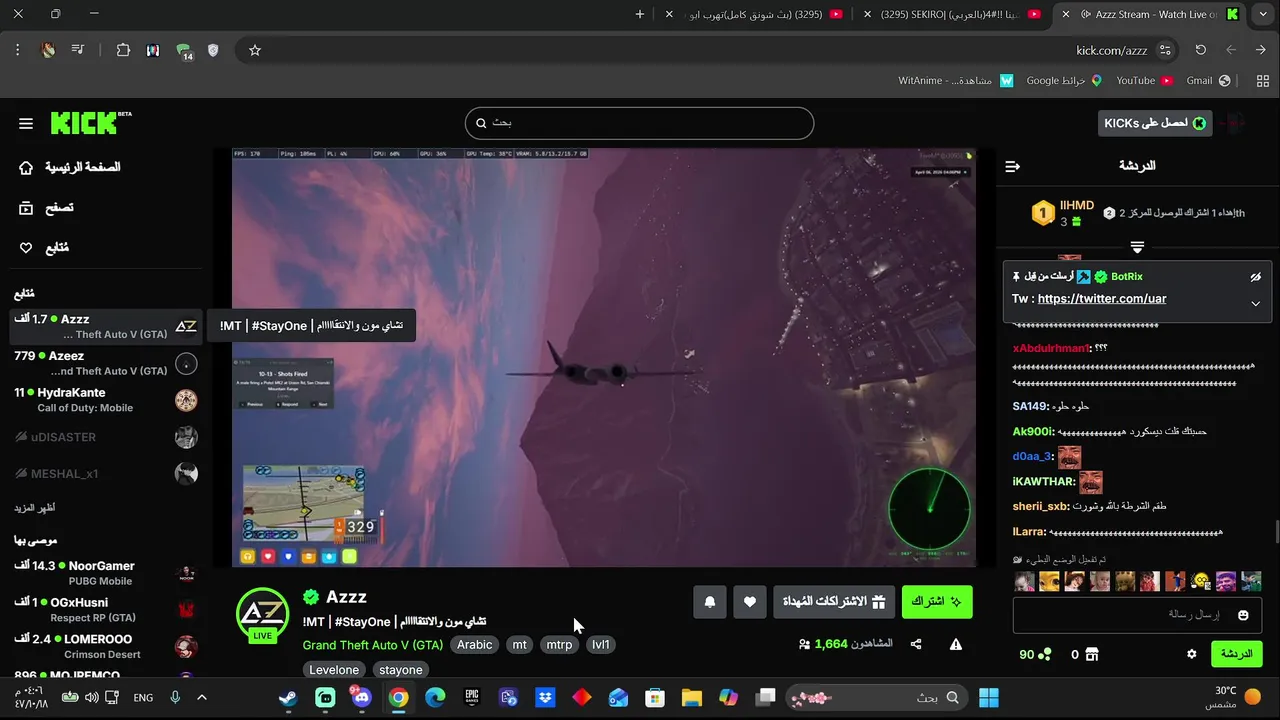Open the Kick hamburger navigation menu
Screen dimensions: 1280x720
pos(26,123)
